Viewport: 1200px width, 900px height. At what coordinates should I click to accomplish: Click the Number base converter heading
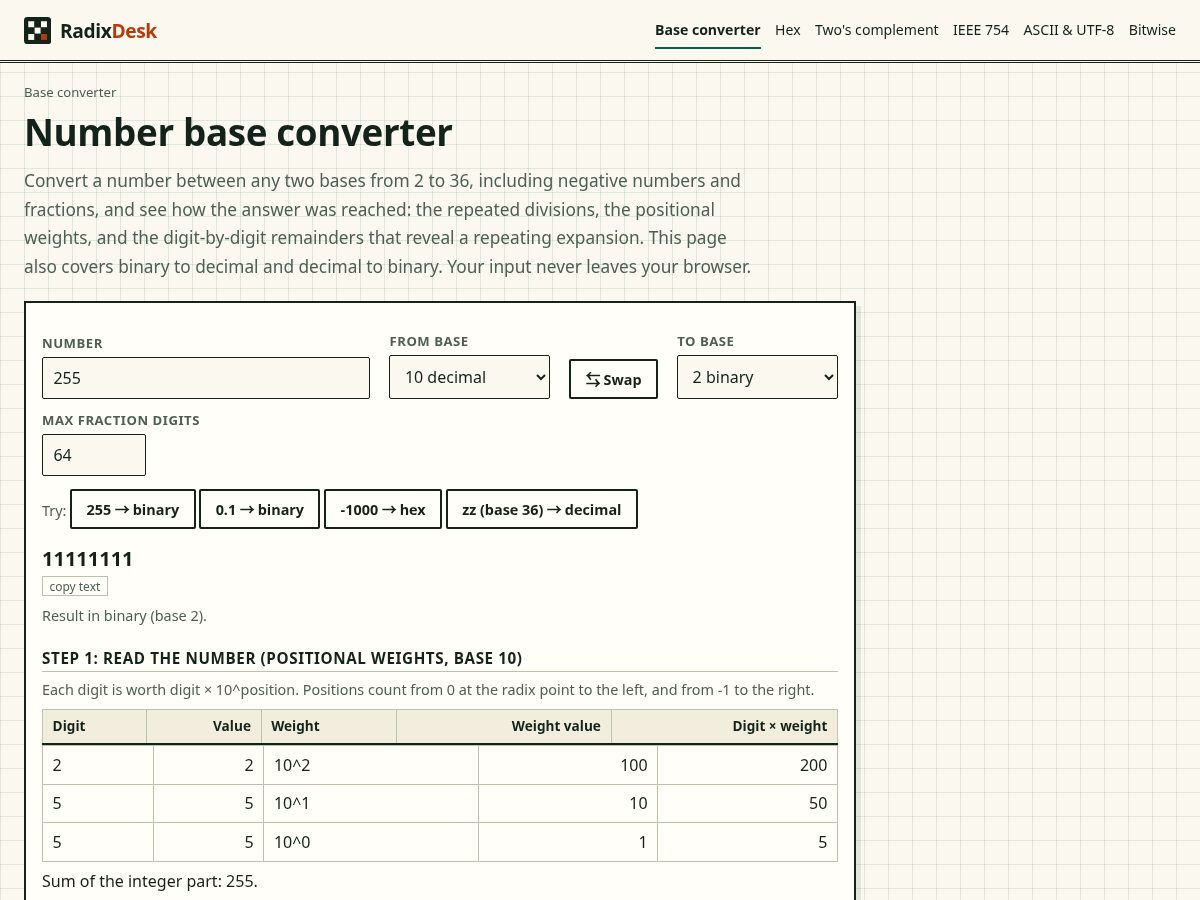[238, 132]
